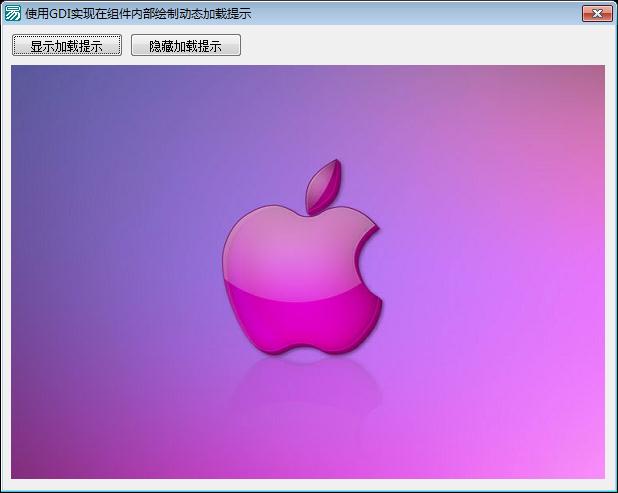Select the pink apple picture box
618x493 pixels.
tap(308, 272)
